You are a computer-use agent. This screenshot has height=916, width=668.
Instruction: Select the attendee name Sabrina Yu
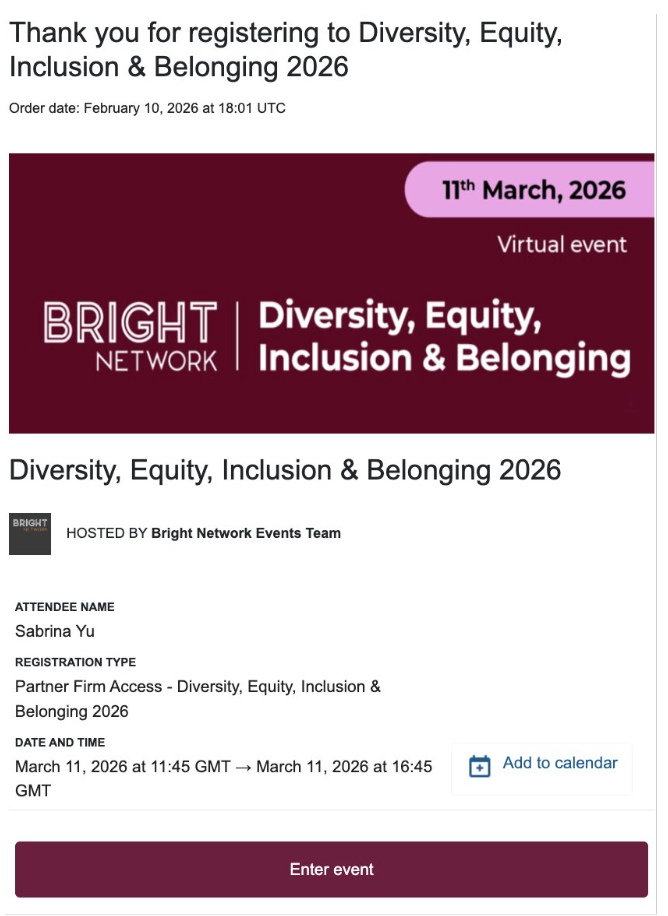pyautogui.click(x=55, y=631)
